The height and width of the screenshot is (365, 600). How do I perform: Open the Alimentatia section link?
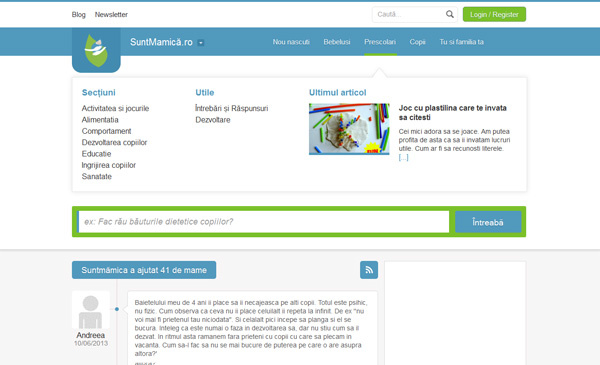click(x=100, y=120)
